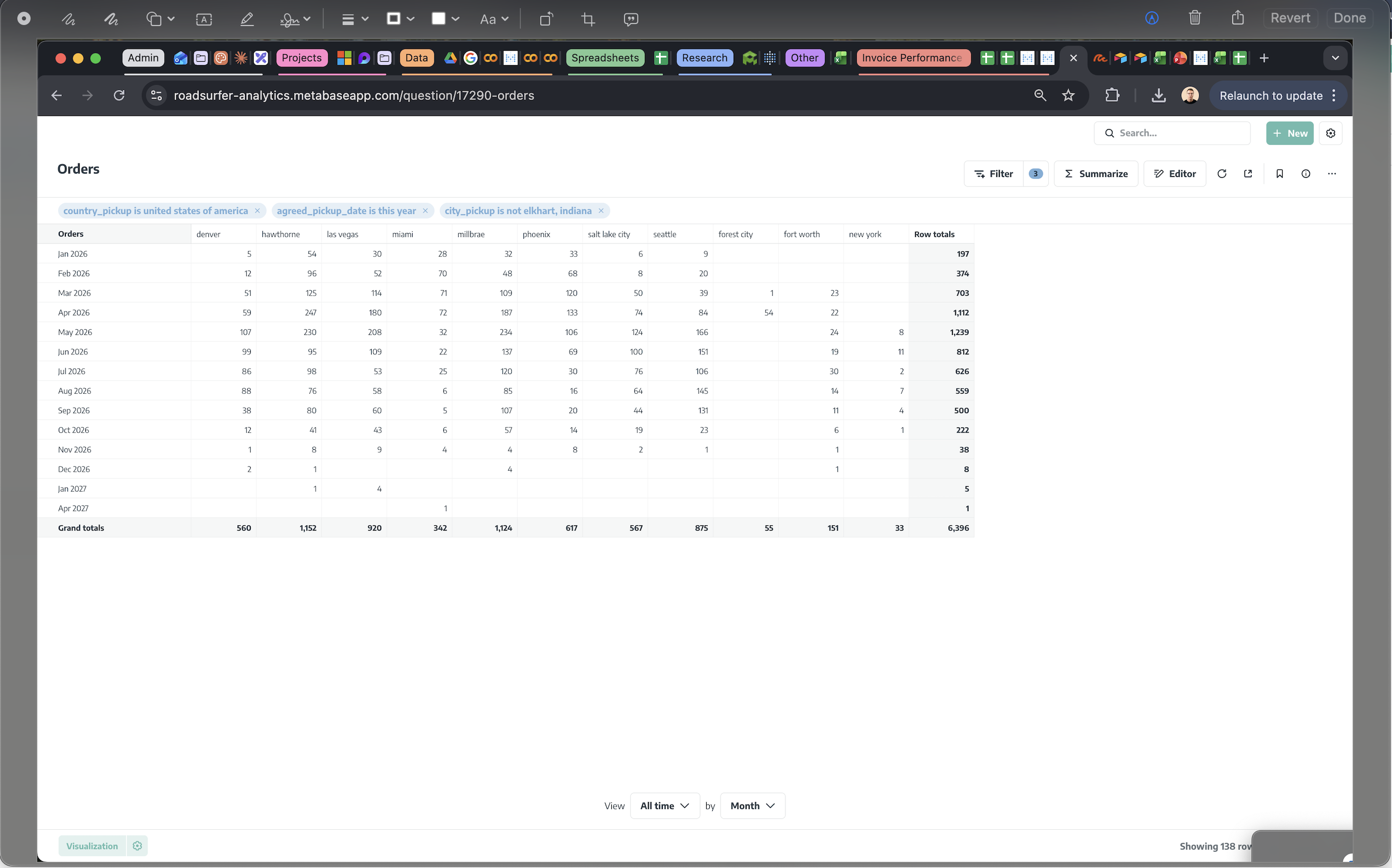Click the image description speech icon
1392x868 pixels.
(x=630, y=19)
